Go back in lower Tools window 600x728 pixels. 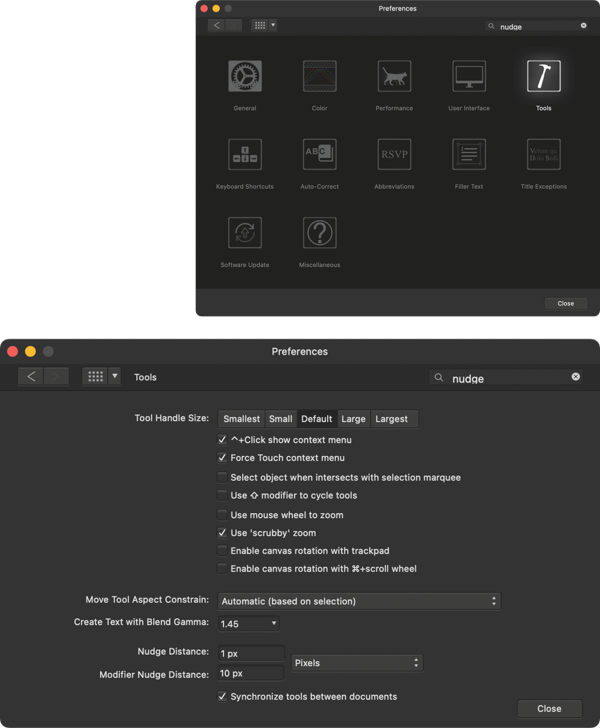tap(31, 377)
